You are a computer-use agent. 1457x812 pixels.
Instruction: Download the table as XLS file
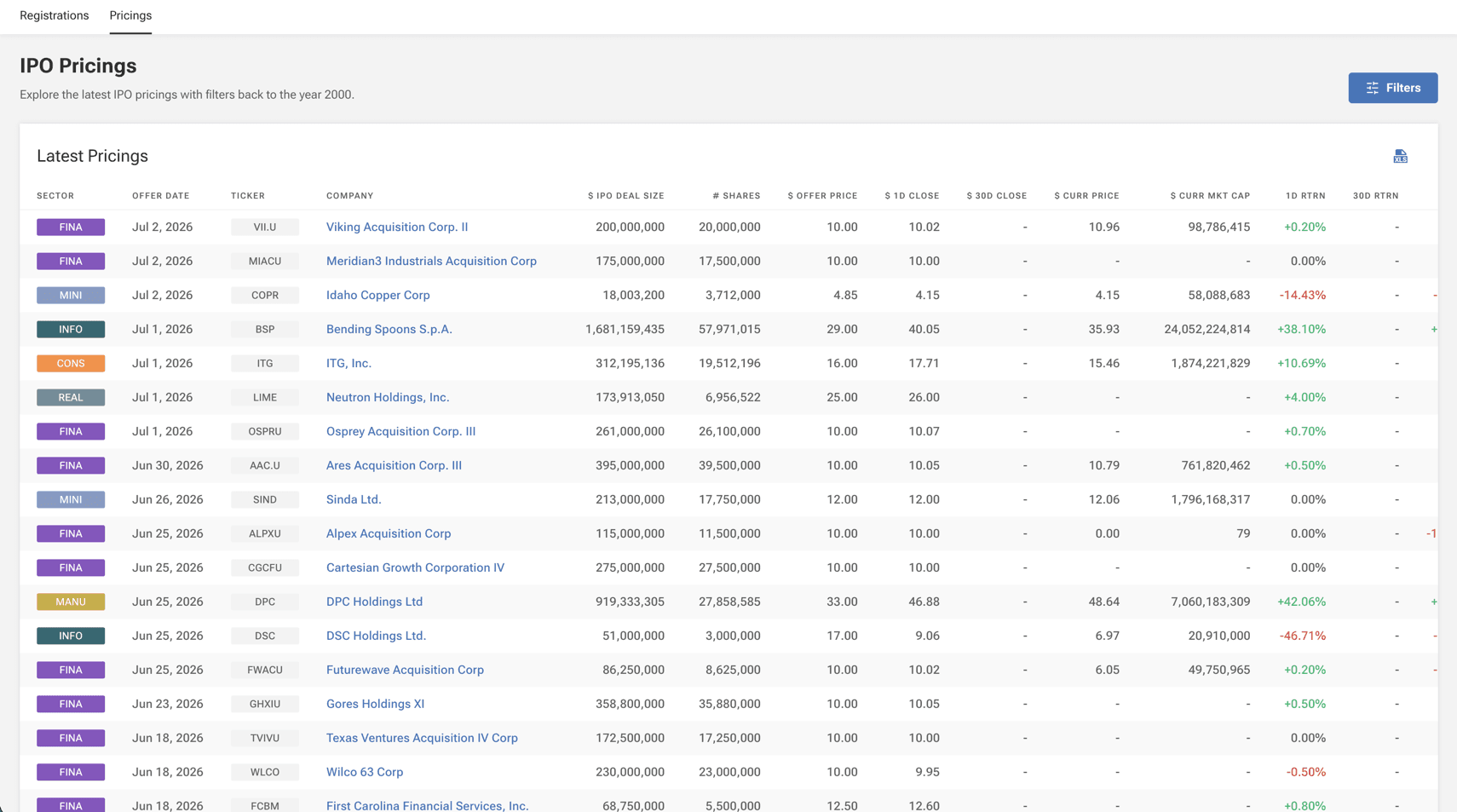(x=1400, y=156)
